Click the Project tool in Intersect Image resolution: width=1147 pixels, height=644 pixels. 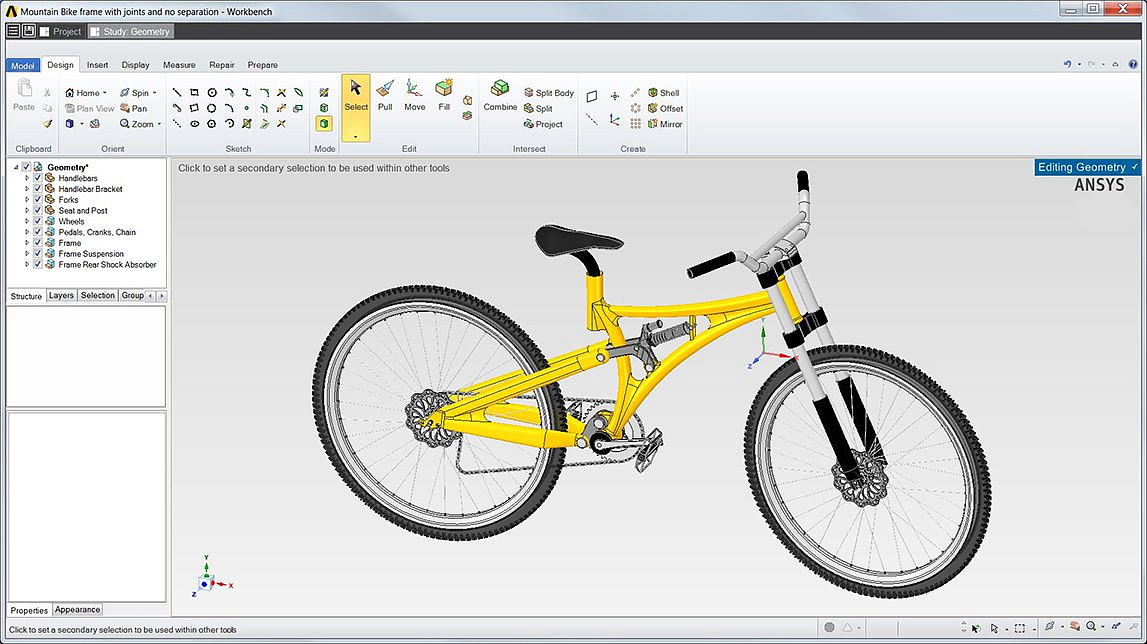[x=543, y=124]
